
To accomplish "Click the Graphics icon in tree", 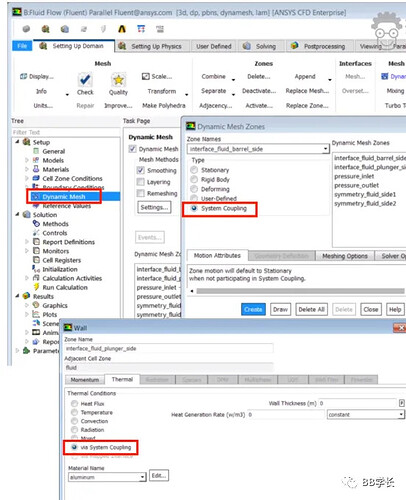I will (x=36, y=305).
